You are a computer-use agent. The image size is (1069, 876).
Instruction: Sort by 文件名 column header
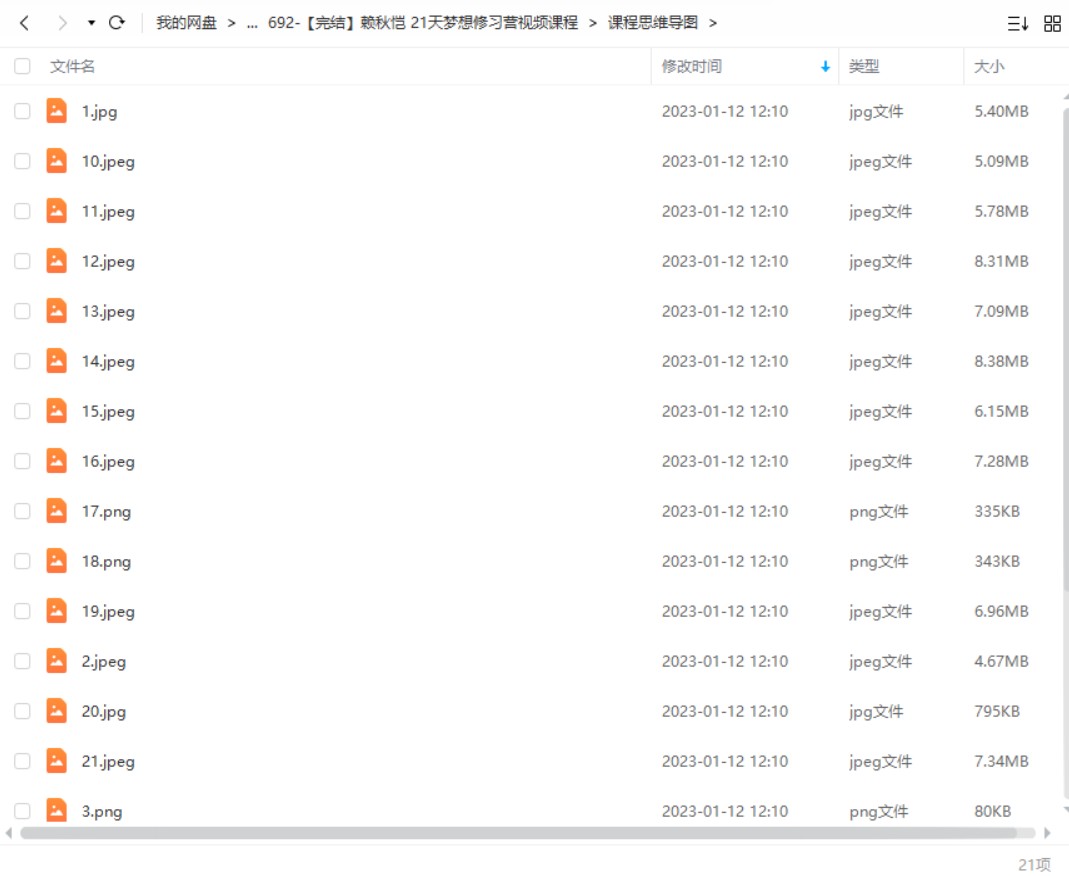coord(72,66)
